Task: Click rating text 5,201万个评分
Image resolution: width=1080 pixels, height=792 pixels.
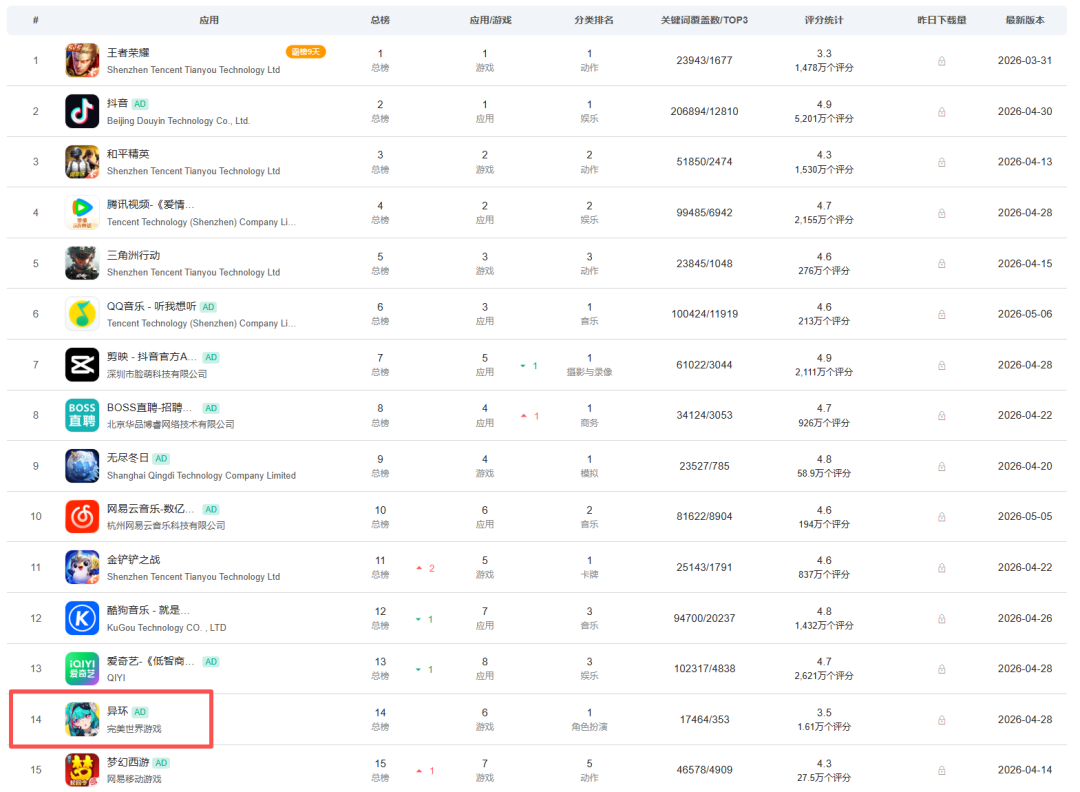Action: click(824, 118)
